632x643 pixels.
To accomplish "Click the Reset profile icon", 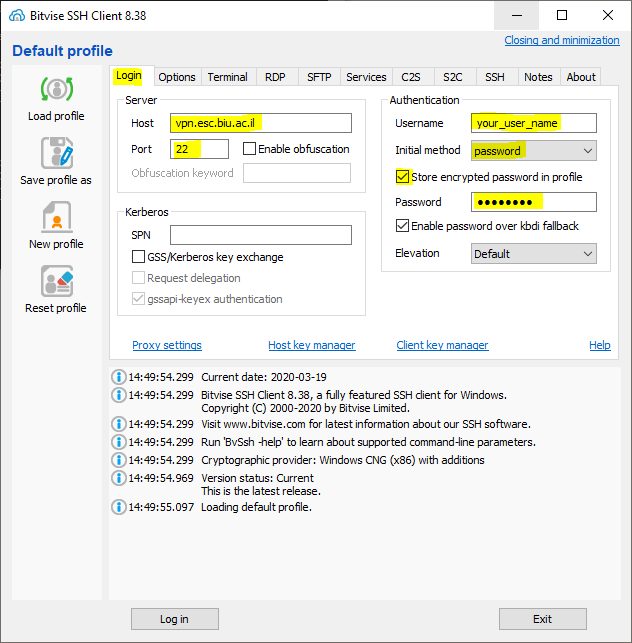I will (57, 281).
